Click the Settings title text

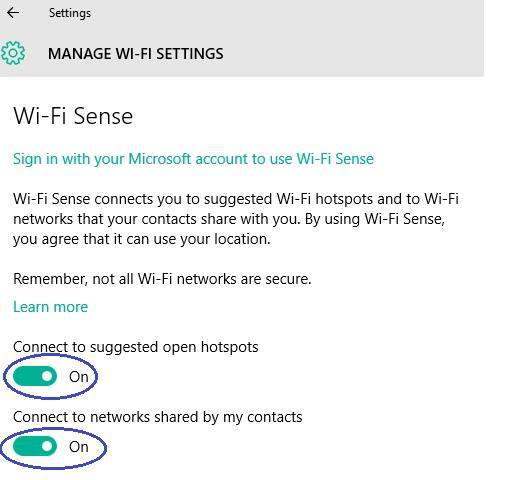point(70,13)
